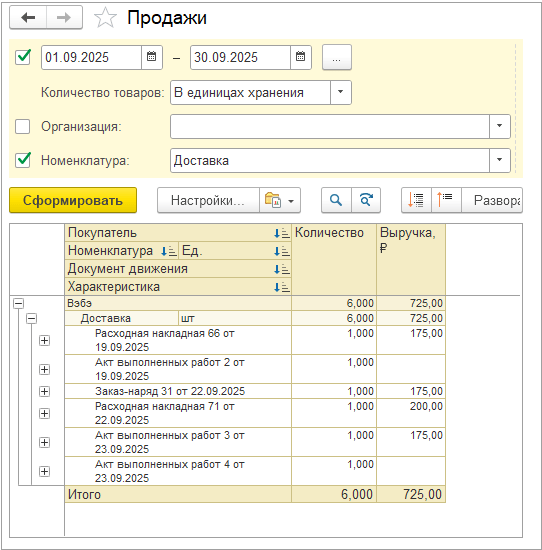
Task: Open the Настройки... button
Action: 208,200
